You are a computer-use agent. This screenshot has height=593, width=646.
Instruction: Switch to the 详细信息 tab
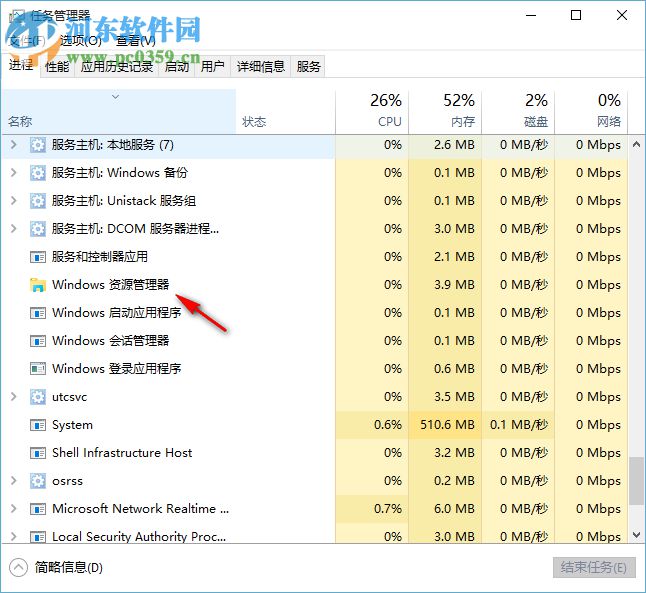pyautogui.click(x=261, y=67)
